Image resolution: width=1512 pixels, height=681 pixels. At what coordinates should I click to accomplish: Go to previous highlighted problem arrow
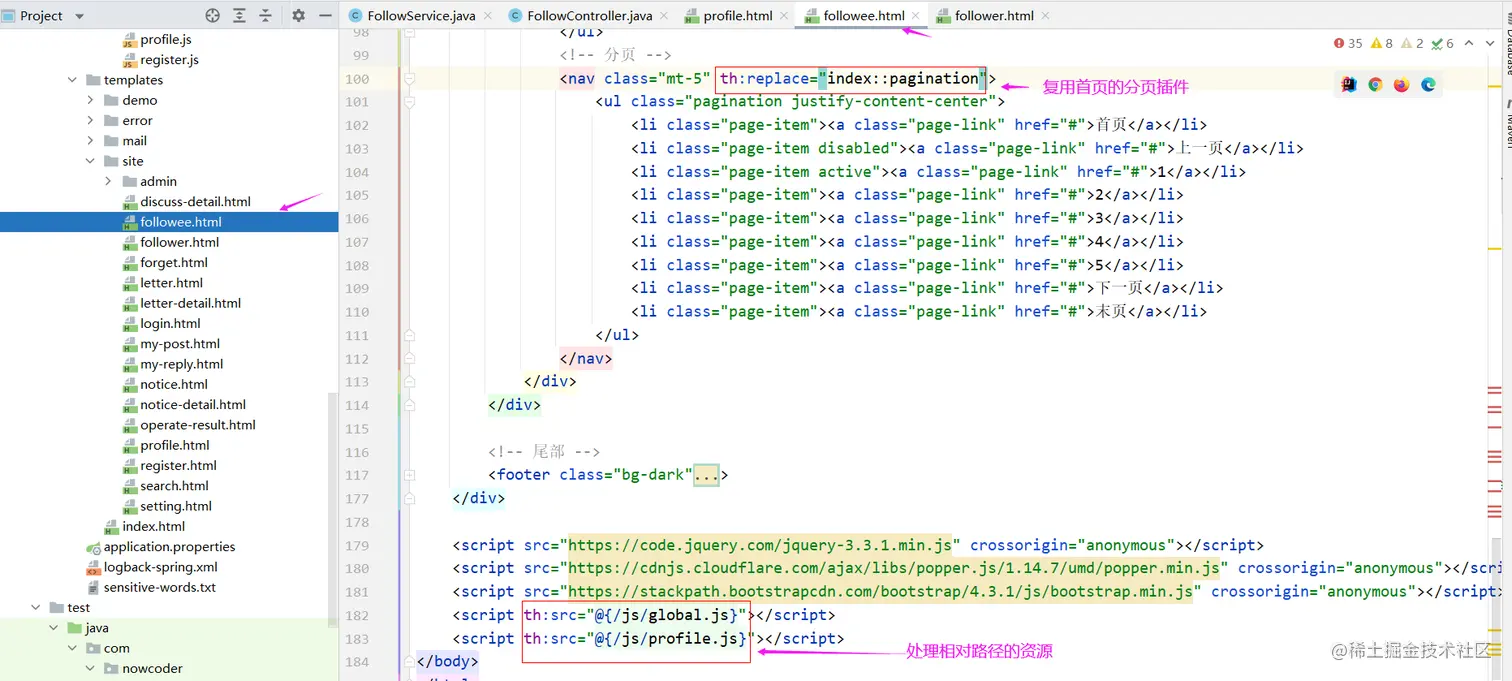(x=1469, y=43)
